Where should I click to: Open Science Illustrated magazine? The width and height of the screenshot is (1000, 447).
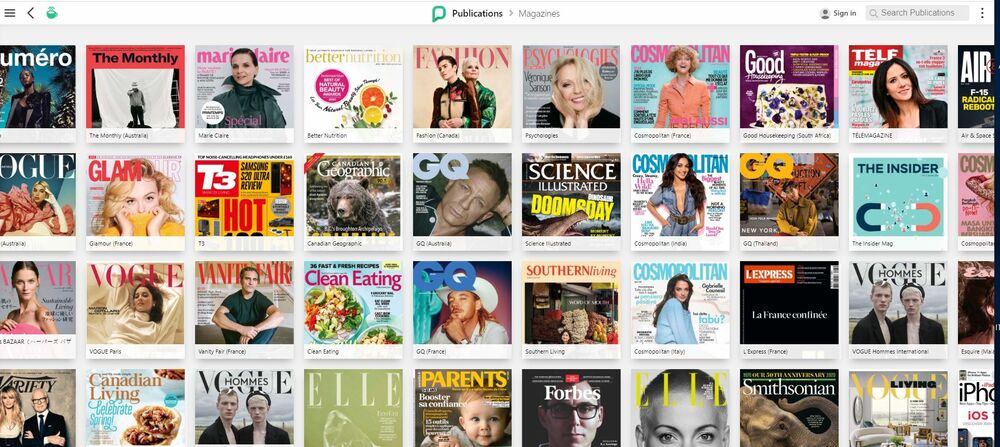point(571,195)
